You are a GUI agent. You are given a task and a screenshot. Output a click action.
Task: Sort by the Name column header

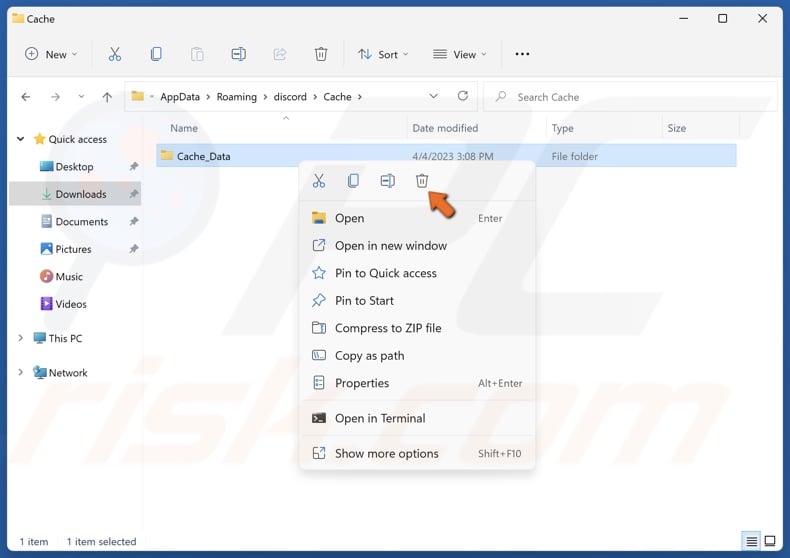point(184,128)
